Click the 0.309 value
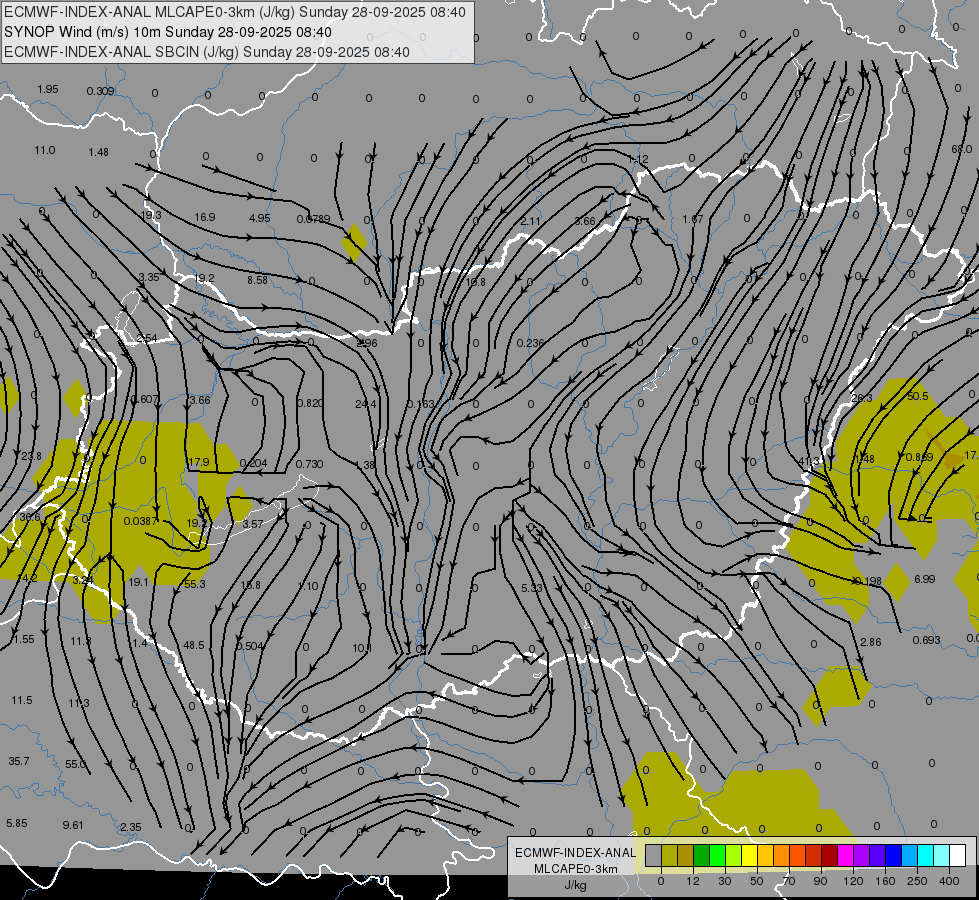The height and width of the screenshot is (900, 979). coord(101,91)
